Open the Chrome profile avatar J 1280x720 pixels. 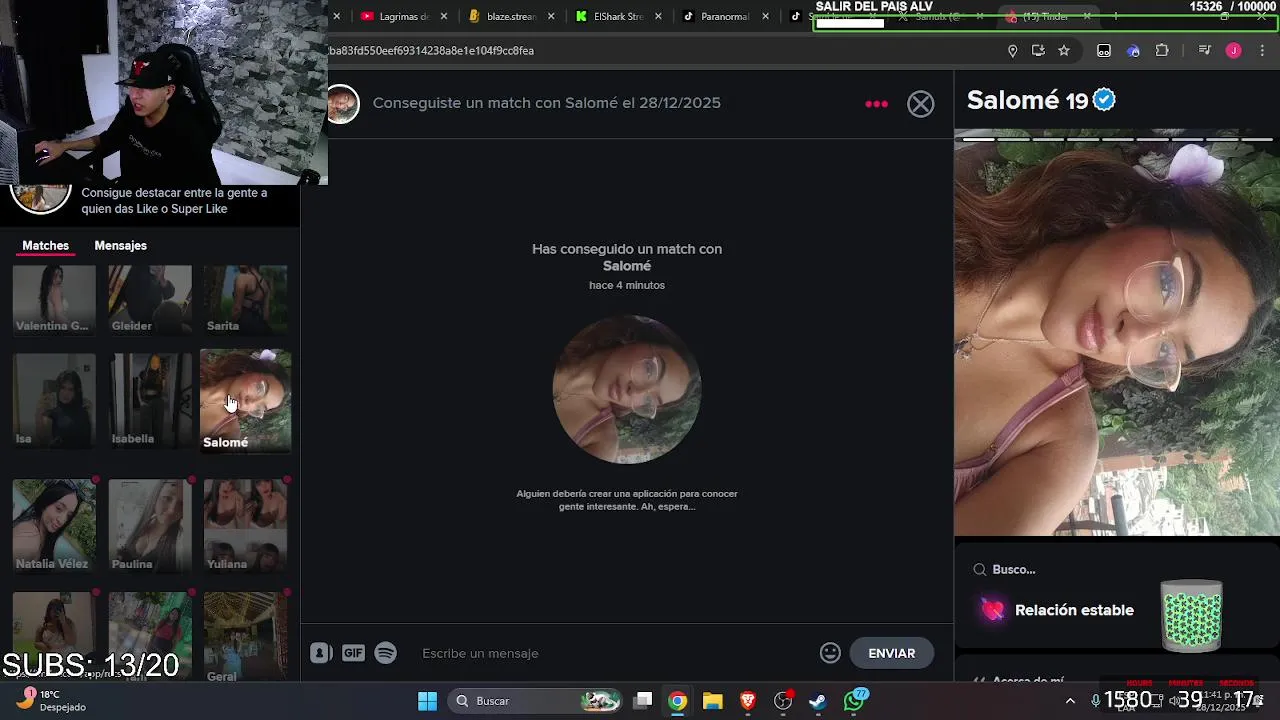coord(1234,51)
